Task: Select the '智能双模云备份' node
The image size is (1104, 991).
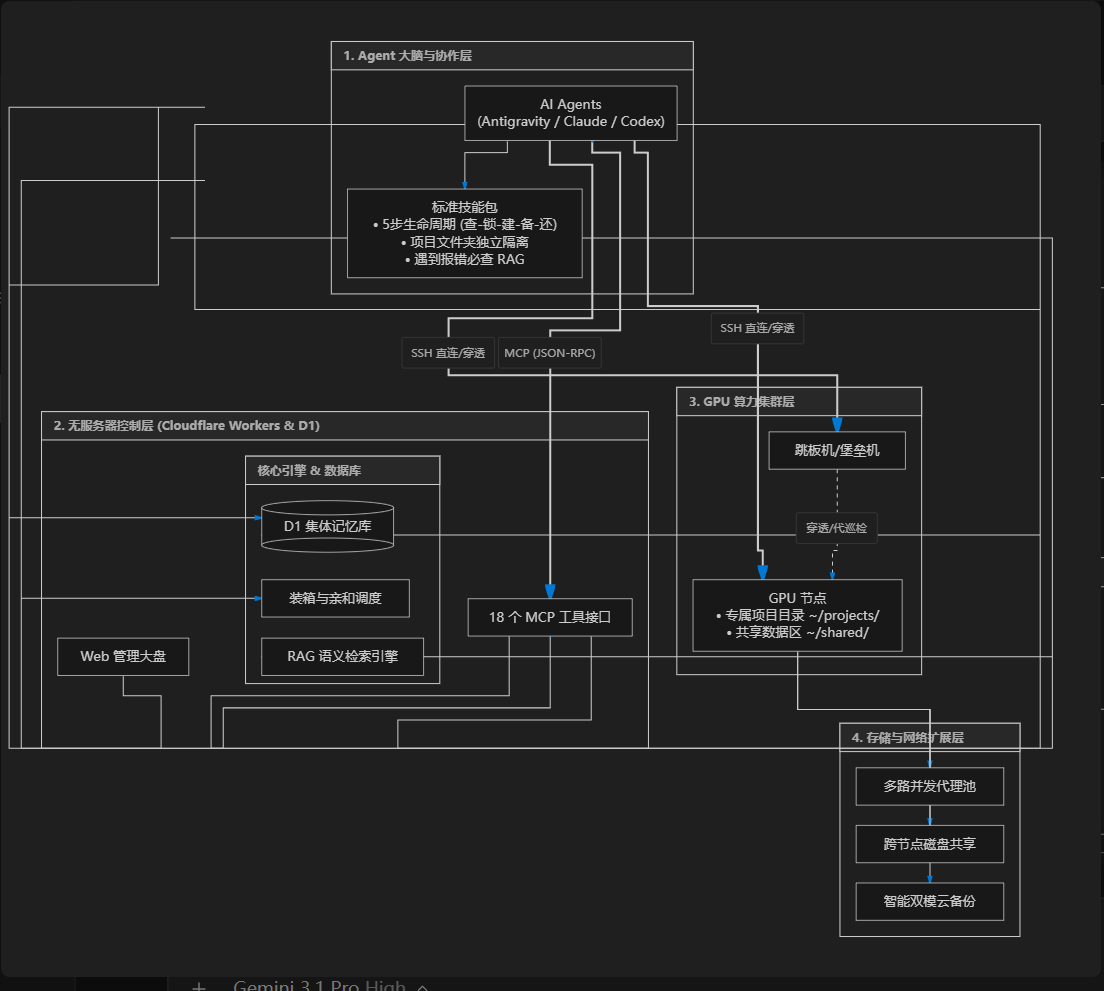Action: [x=929, y=902]
